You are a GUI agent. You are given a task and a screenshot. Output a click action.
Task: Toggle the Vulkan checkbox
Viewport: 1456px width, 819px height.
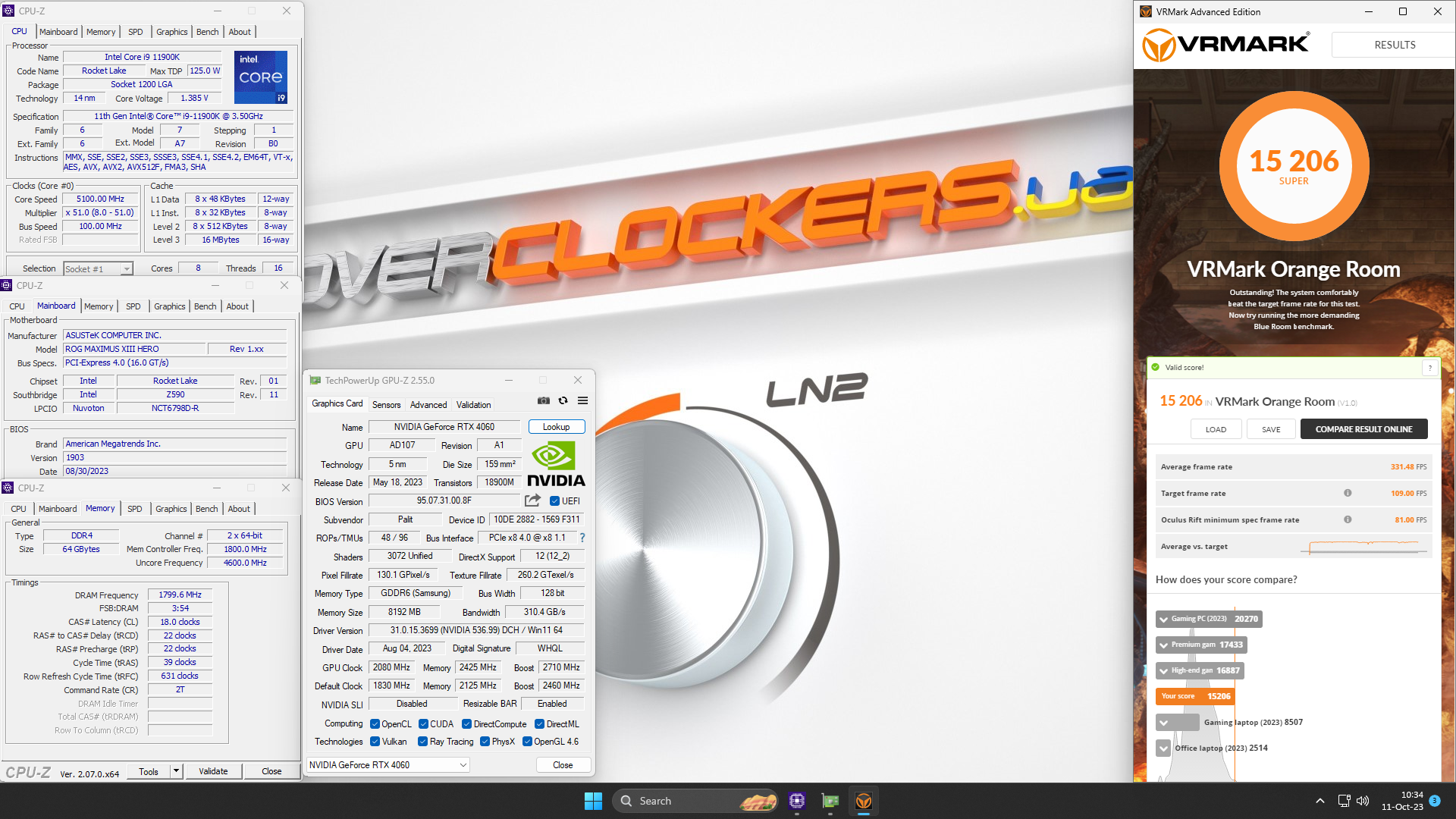pyautogui.click(x=375, y=742)
